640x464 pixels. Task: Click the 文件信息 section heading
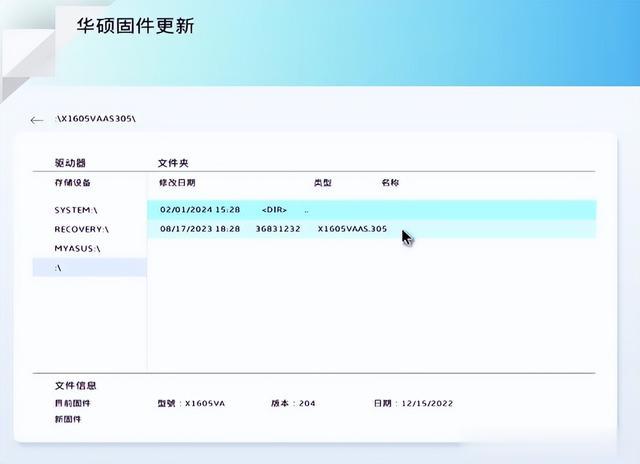click(76, 386)
